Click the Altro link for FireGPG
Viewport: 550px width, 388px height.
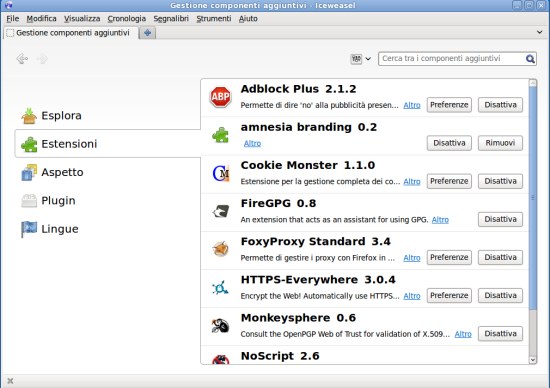[x=440, y=220]
